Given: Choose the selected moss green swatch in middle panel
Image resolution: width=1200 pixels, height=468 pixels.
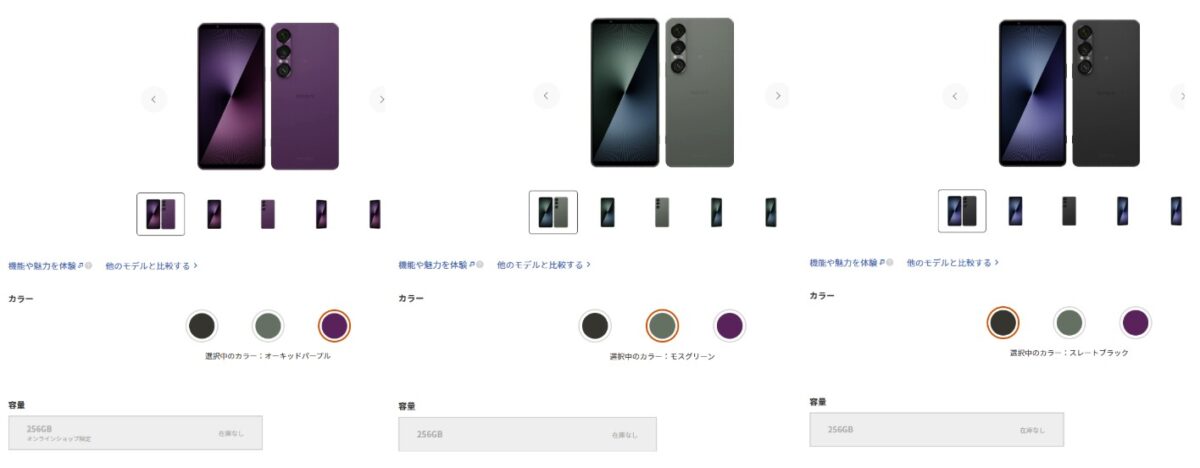Looking at the screenshot, I should coord(661,325).
